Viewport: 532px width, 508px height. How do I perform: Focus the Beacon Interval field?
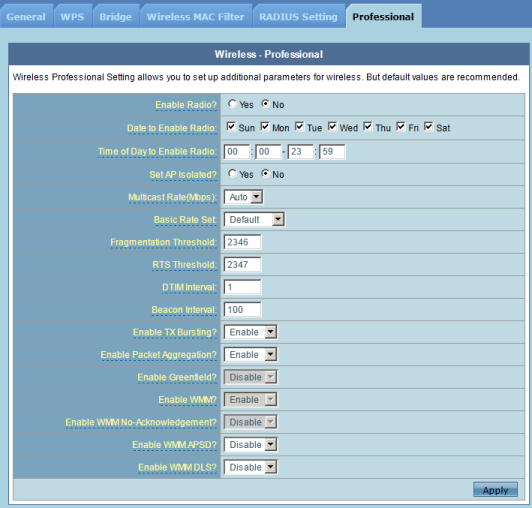[x=242, y=309]
